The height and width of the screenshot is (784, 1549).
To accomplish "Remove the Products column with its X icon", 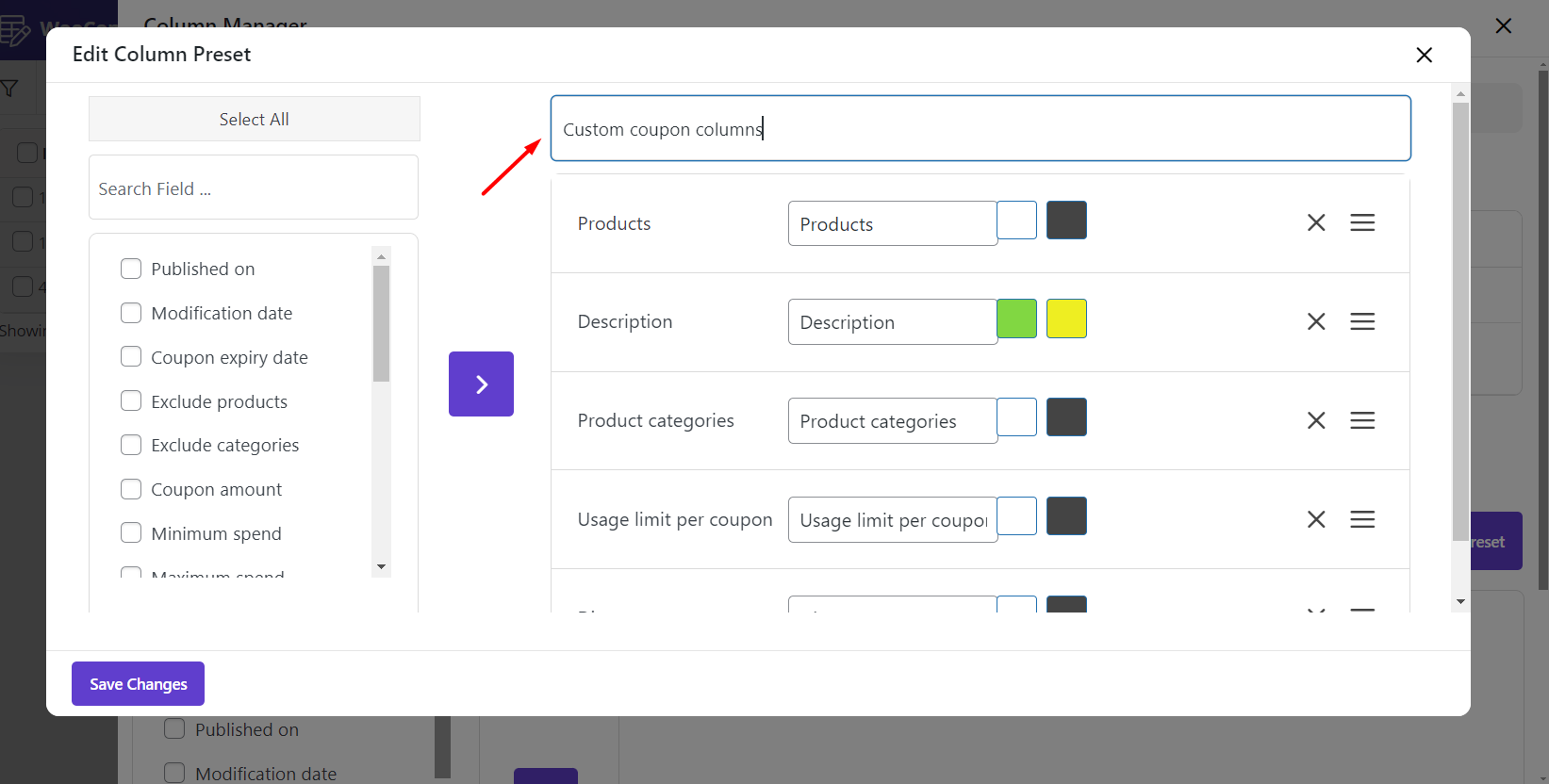I will pyautogui.click(x=1316, y=222).
